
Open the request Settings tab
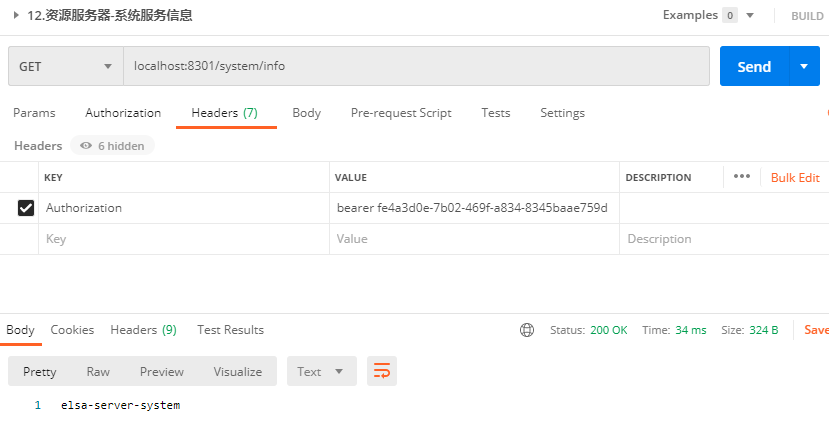click(x=563, y=113)
